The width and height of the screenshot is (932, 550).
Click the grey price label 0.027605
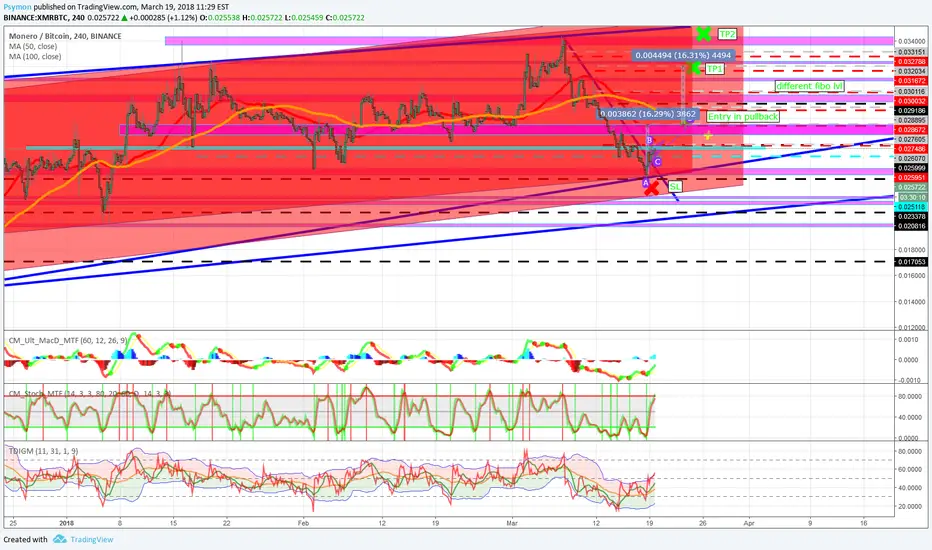point(911,140)
